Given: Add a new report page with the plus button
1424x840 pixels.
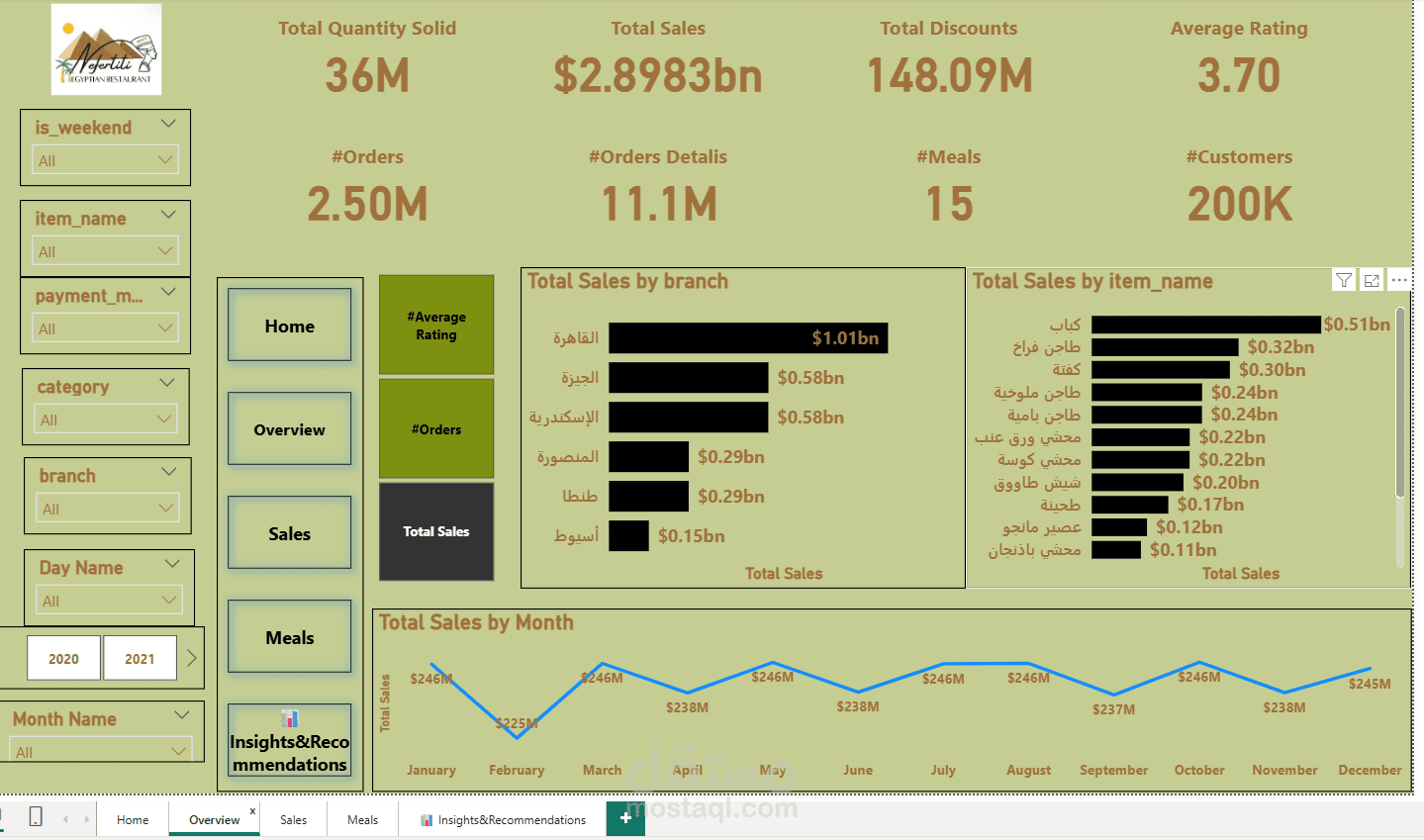Looking at the screenshot, I should click(625, 818).
